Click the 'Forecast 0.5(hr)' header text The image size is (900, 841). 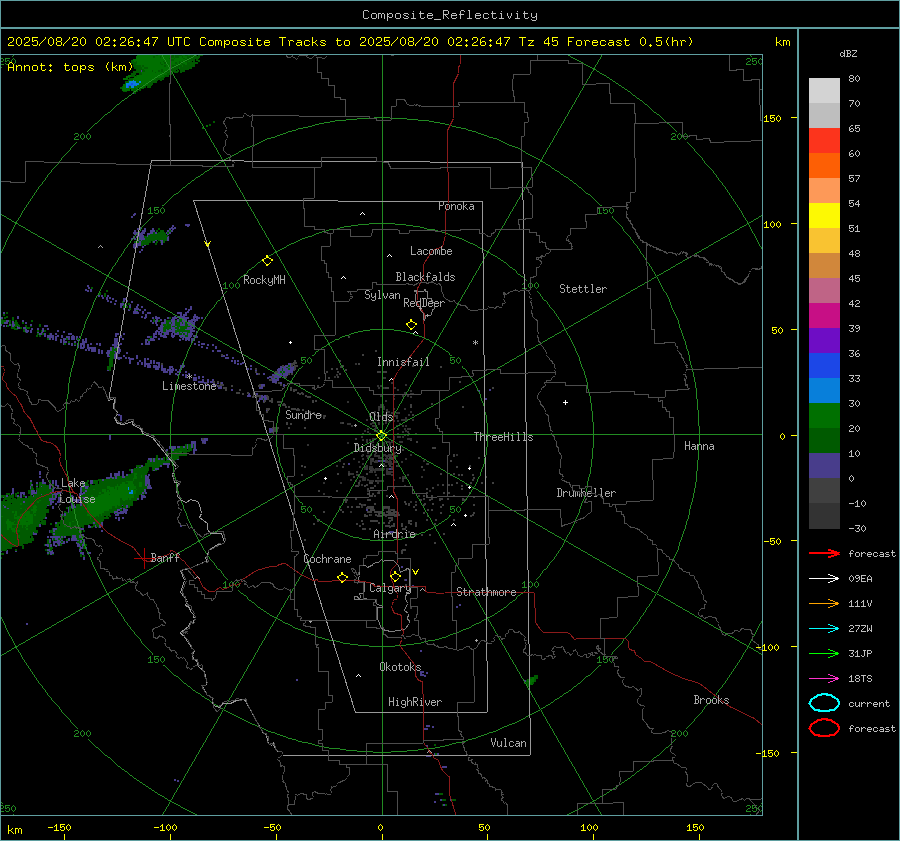point(630,42)
